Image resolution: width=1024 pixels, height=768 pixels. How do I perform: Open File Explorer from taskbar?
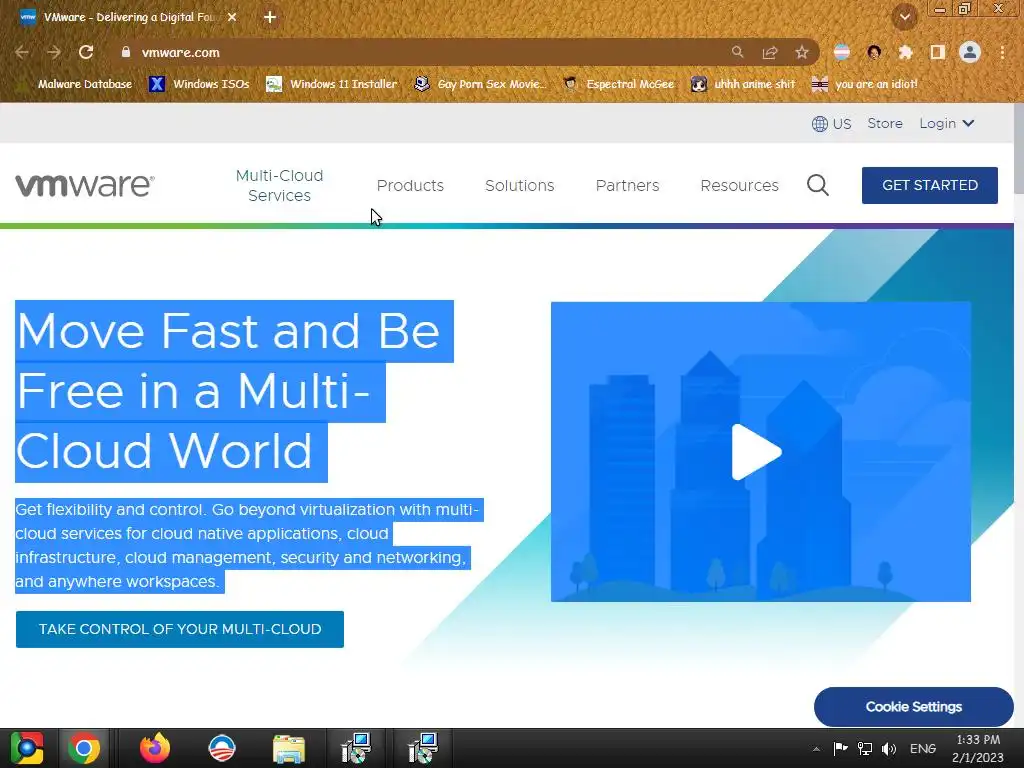tap(289, 748)
